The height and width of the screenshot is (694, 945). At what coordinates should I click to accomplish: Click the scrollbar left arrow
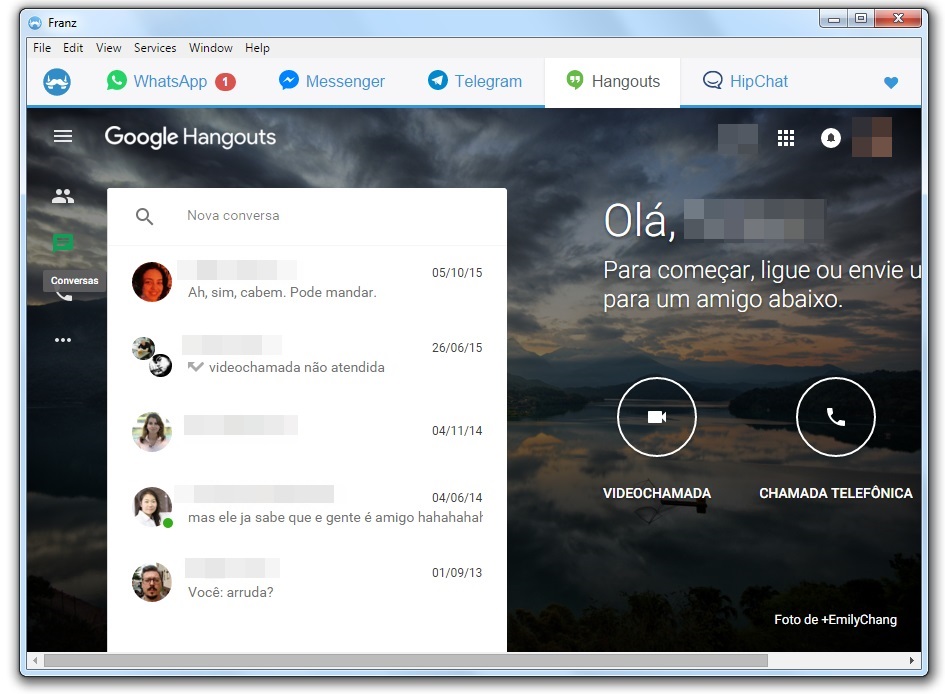click(36, 660)
